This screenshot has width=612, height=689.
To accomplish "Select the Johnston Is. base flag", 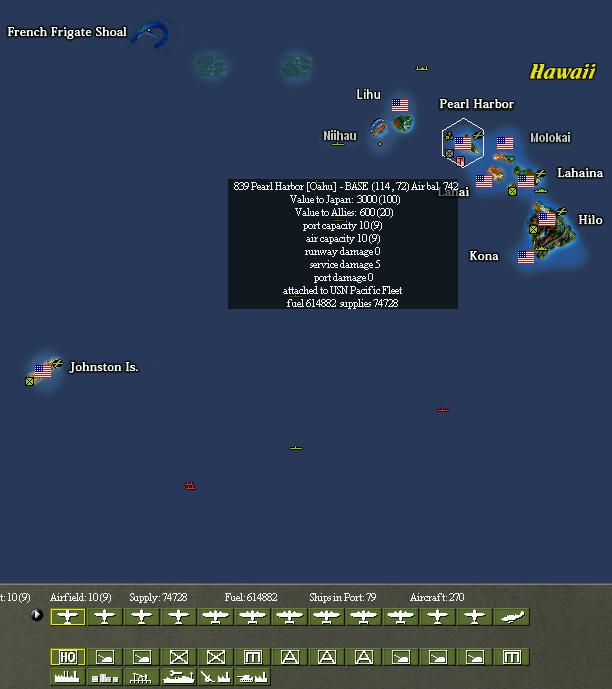I will 43,371.
